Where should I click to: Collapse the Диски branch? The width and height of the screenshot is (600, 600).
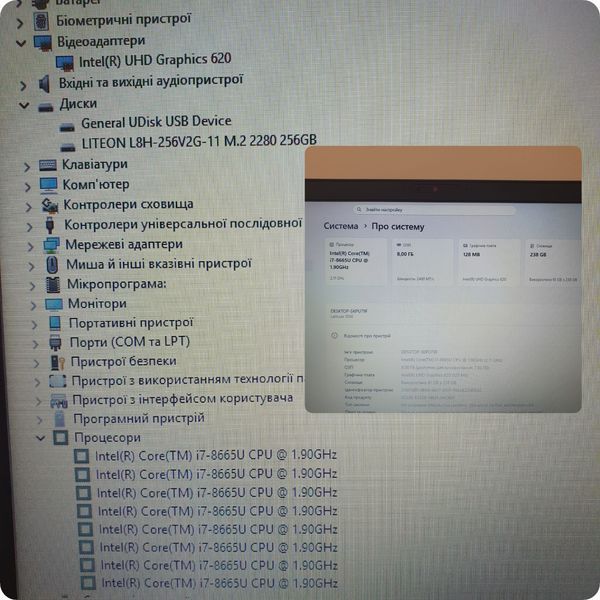(x=24, y=105)
